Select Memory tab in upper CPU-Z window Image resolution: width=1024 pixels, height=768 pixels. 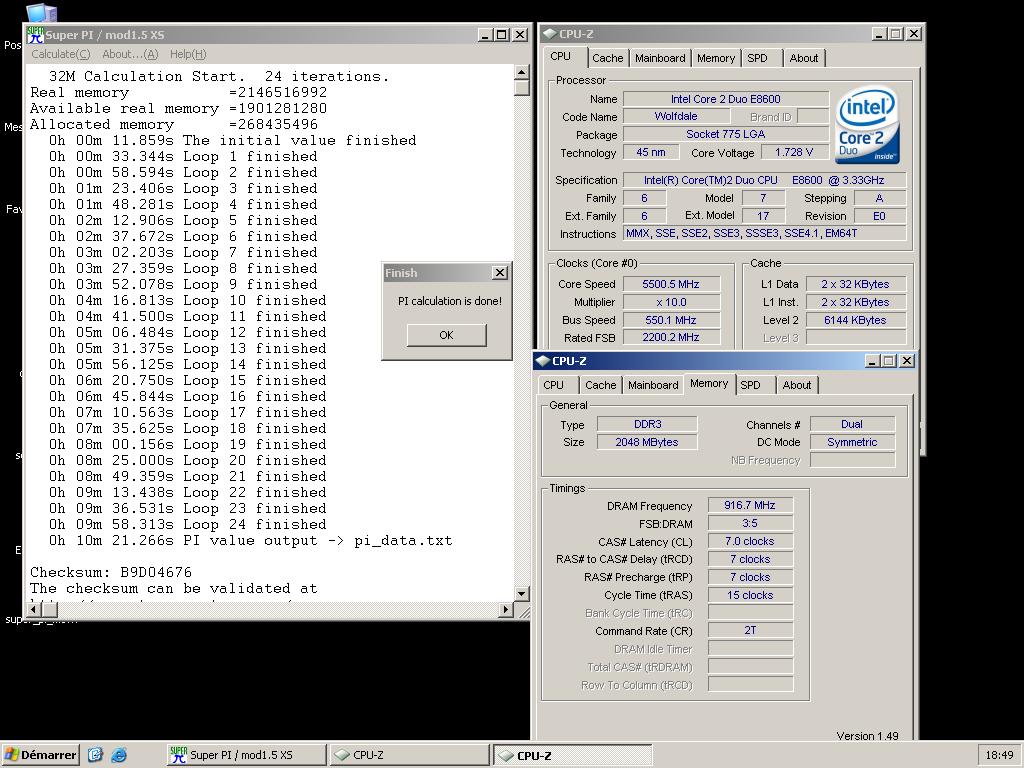tap(716, 58)
